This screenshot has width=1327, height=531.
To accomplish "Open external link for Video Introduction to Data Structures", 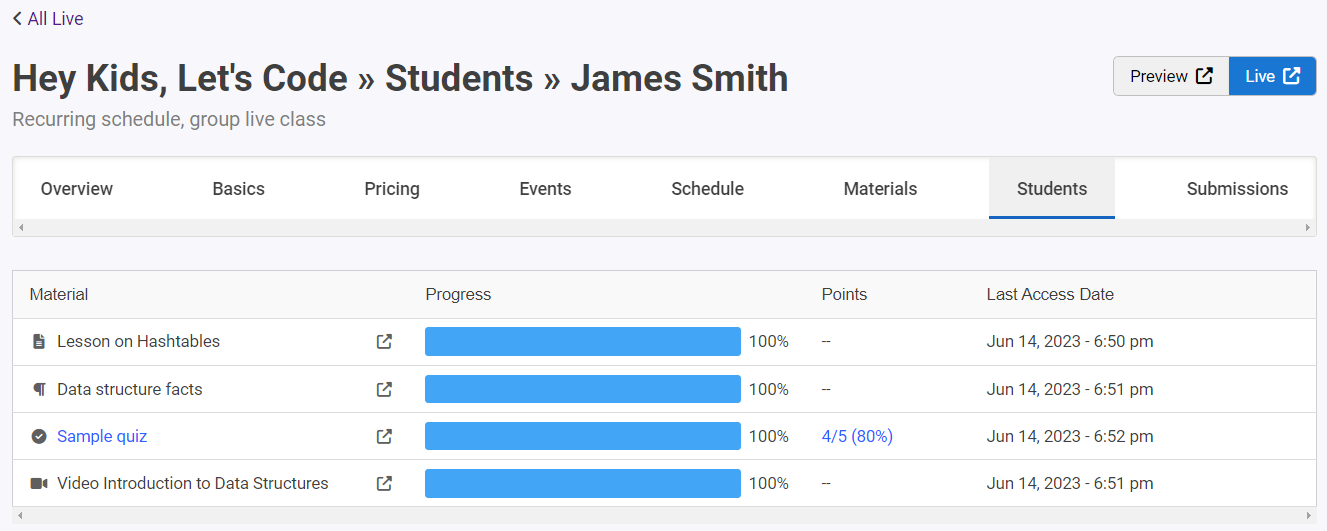I will (x=384, y=483).
